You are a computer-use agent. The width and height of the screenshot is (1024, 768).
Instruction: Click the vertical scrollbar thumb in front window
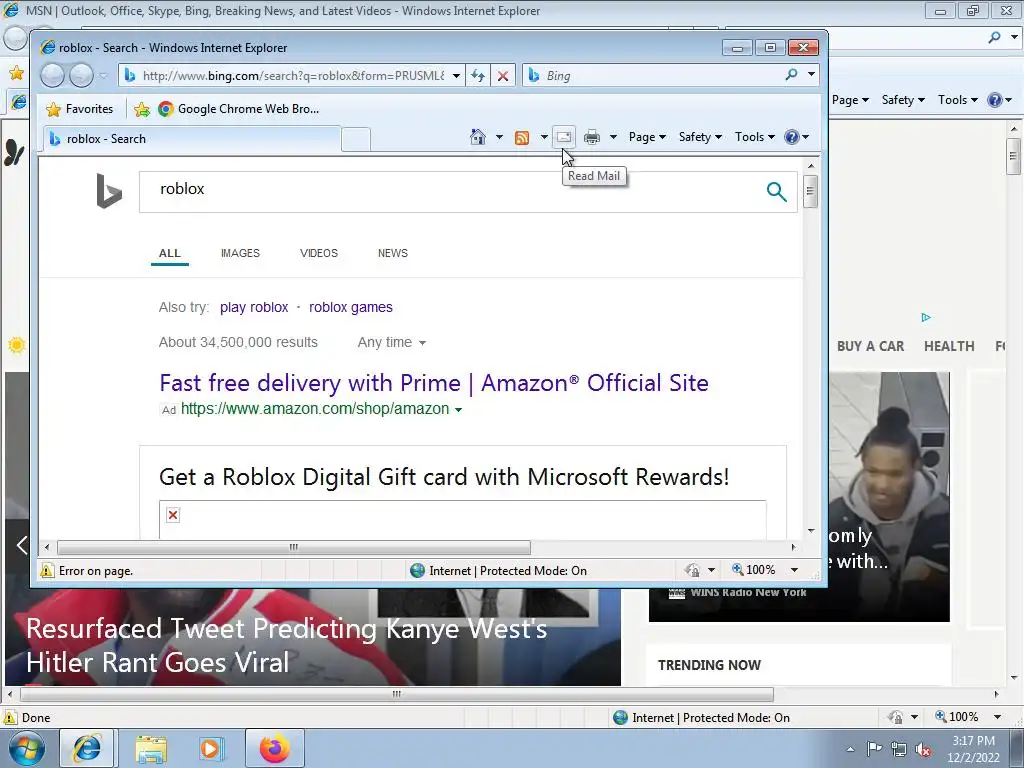(810, 191)
